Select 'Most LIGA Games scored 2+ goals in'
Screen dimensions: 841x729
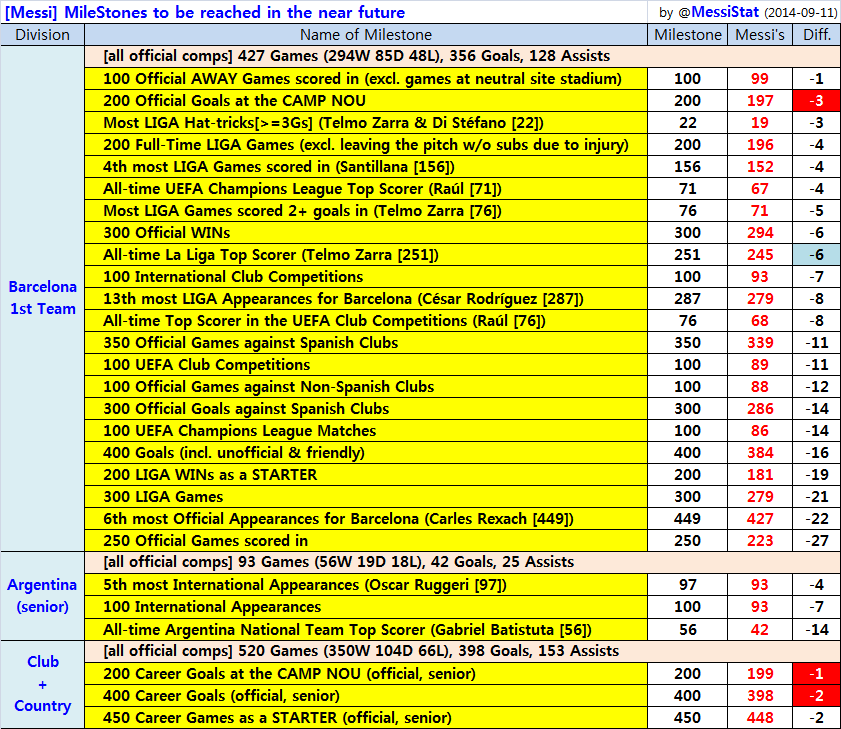[x=366, y=211]
